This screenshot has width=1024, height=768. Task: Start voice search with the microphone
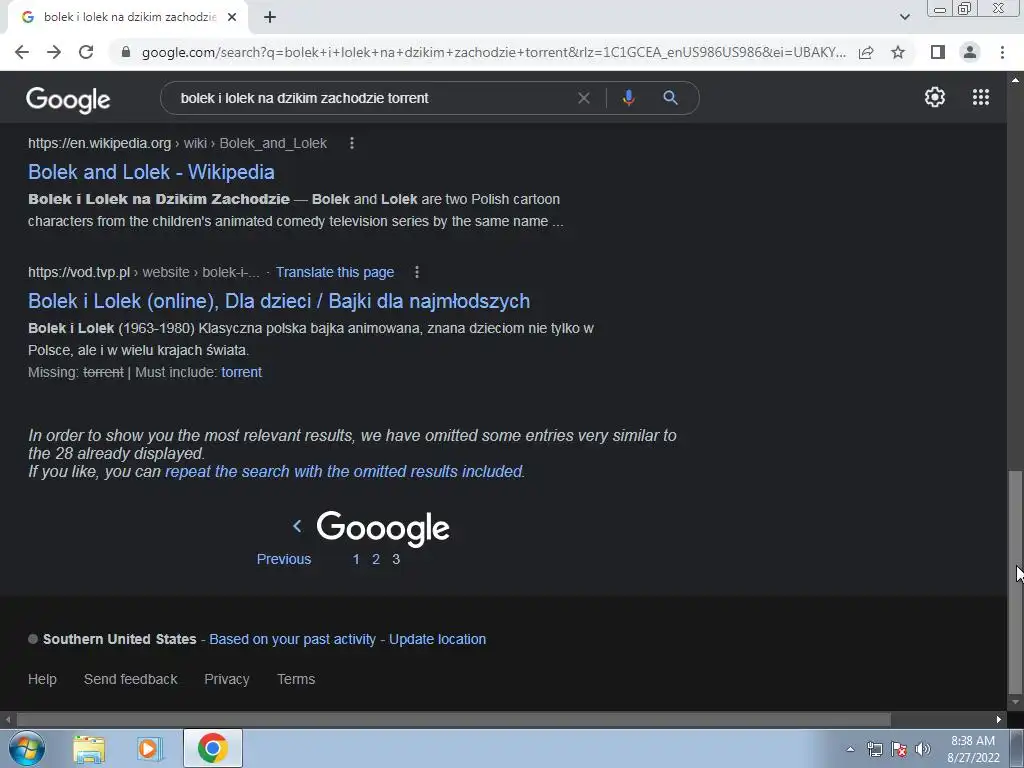[x=628, y=98]
